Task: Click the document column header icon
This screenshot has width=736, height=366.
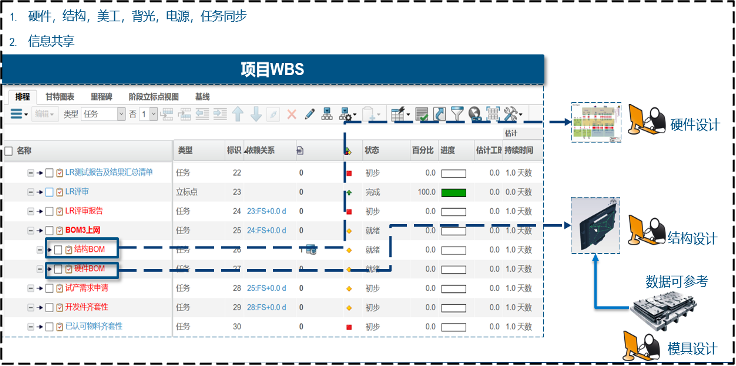Action: 300,151
